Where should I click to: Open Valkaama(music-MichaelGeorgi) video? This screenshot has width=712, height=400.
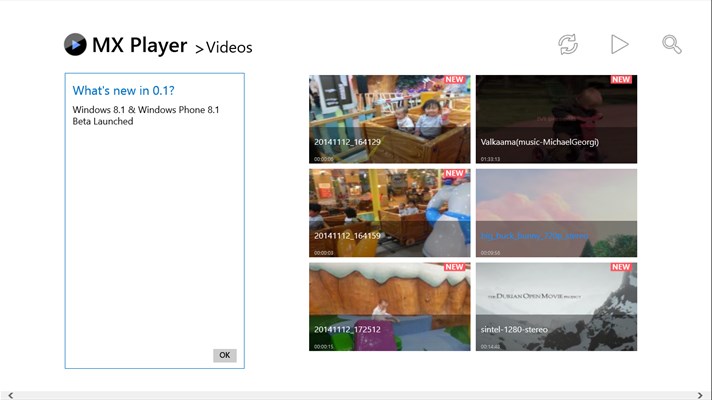556,119
